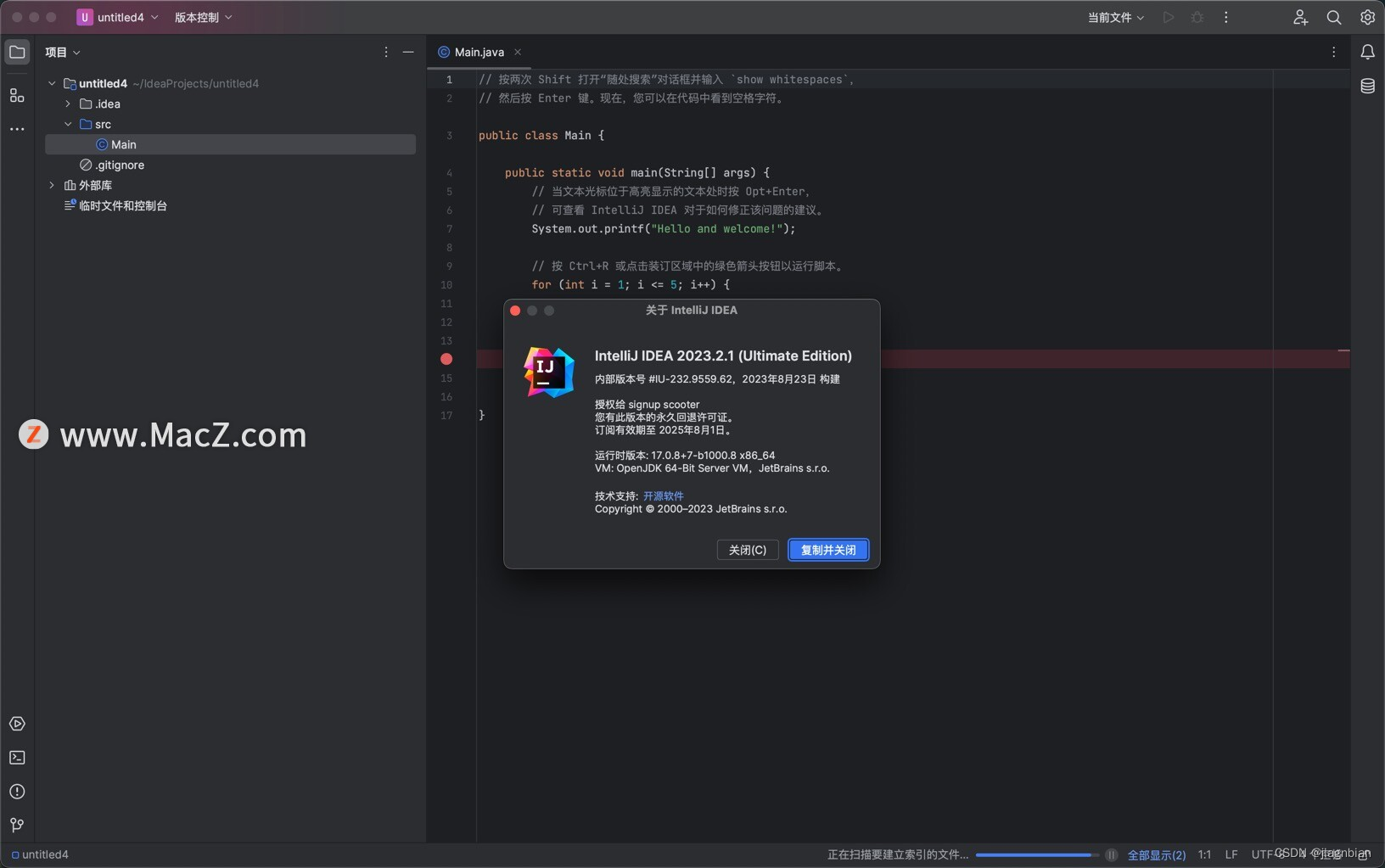Screen dimensions: 1385x868
Task: Click the for loop code line
Action: click(x=631, y=285)
